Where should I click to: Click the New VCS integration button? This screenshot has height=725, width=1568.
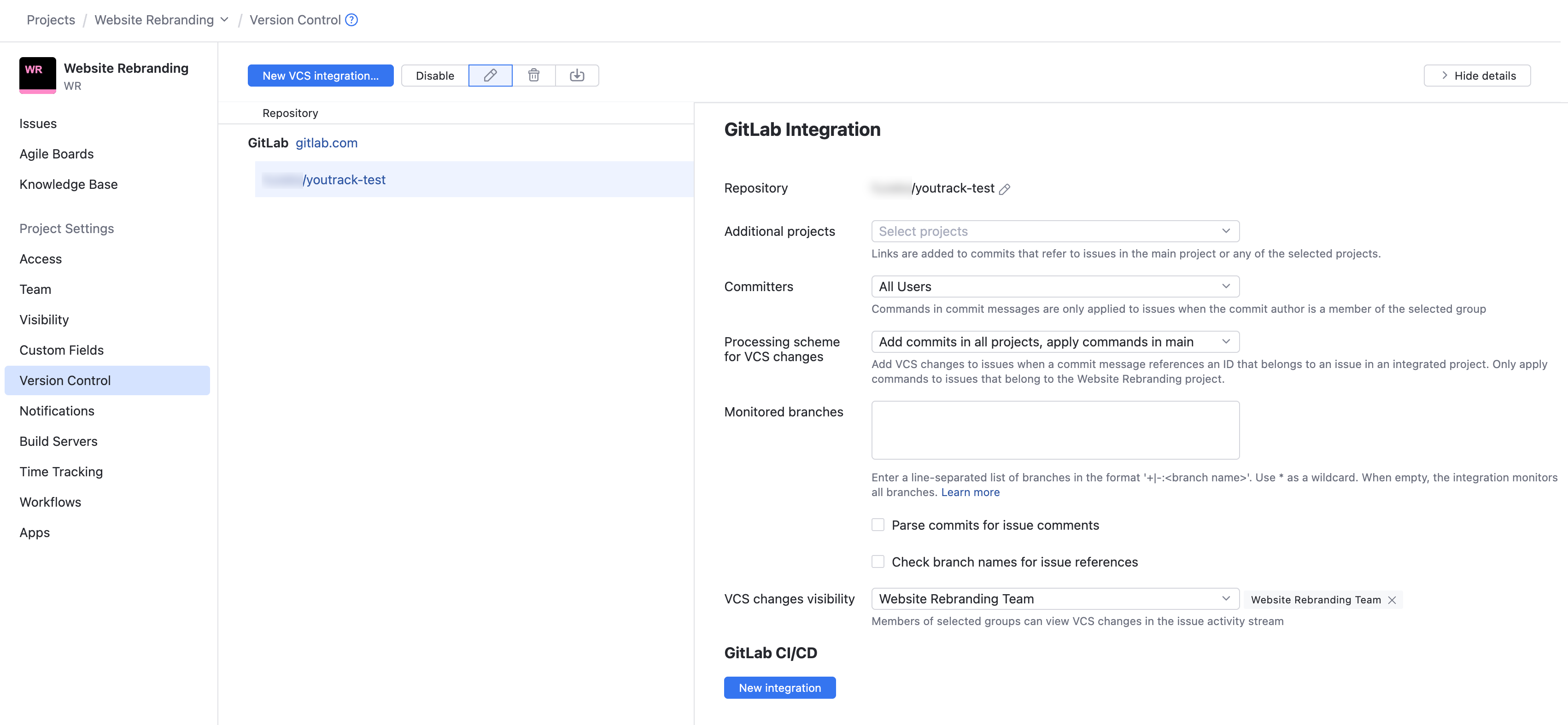tap(320, 76)
